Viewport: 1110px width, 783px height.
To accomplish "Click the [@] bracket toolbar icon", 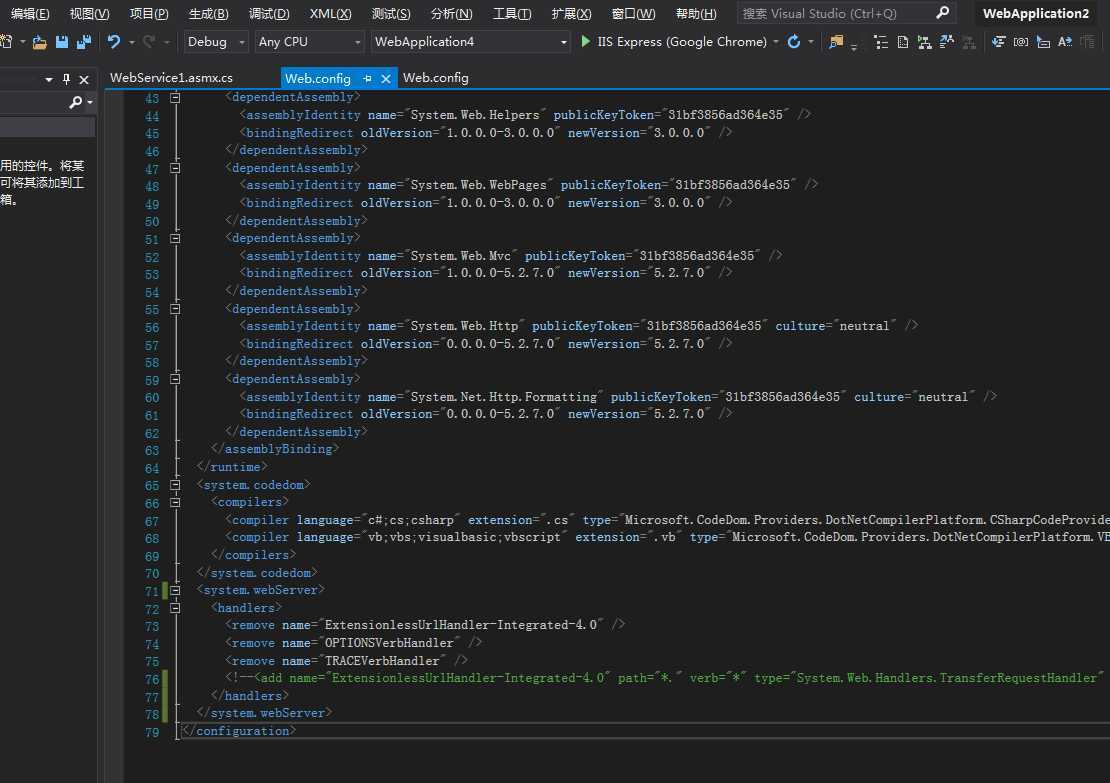I will [x=1021, y=42].
